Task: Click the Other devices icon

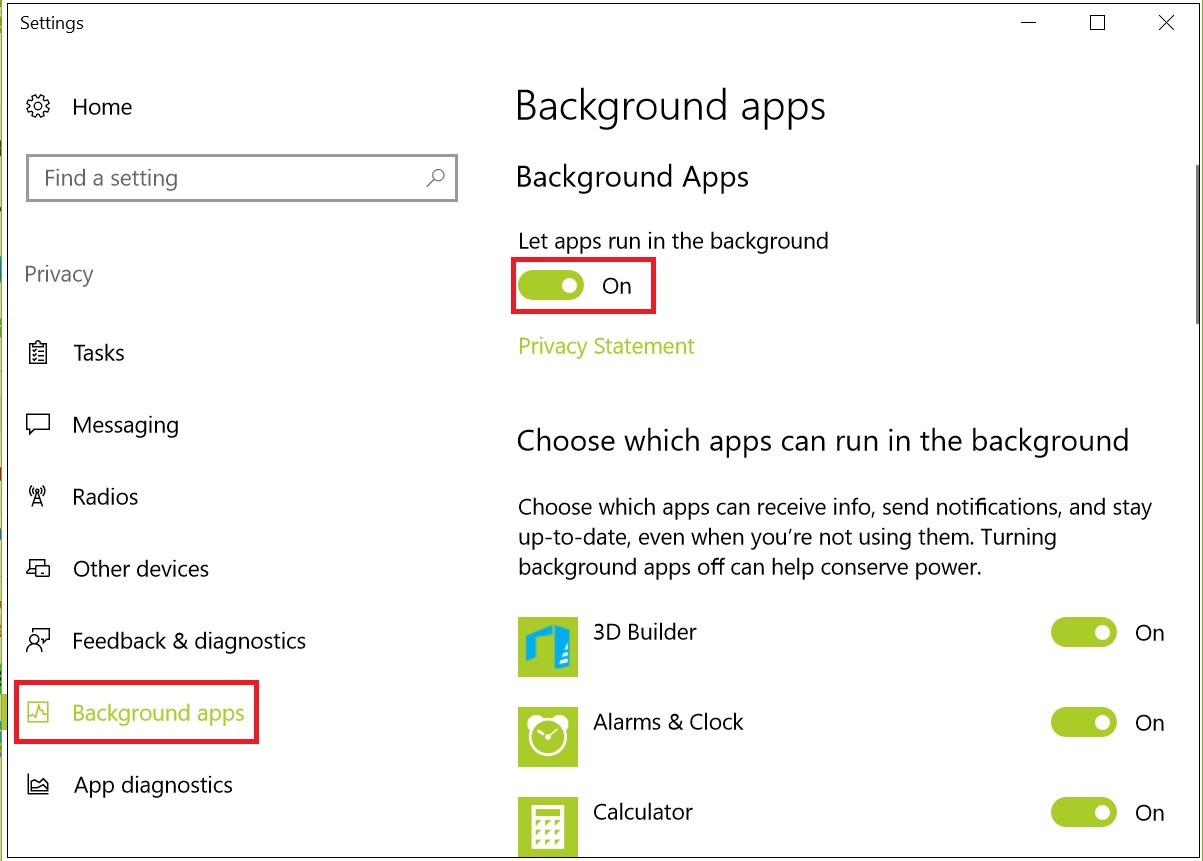Action: pyautogui.click(x=38, y=569)
